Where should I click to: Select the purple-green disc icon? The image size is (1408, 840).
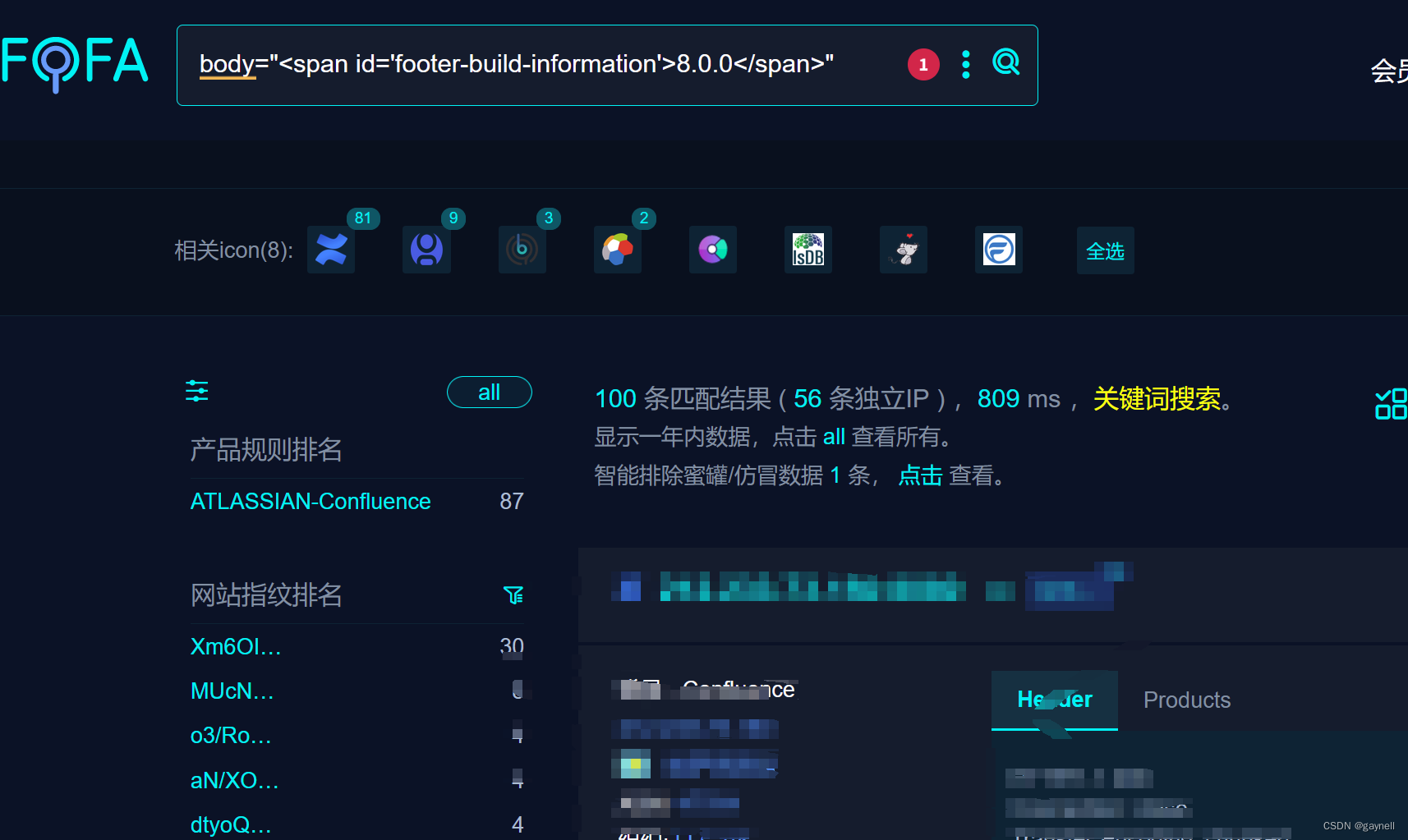(x=712, y=250)
